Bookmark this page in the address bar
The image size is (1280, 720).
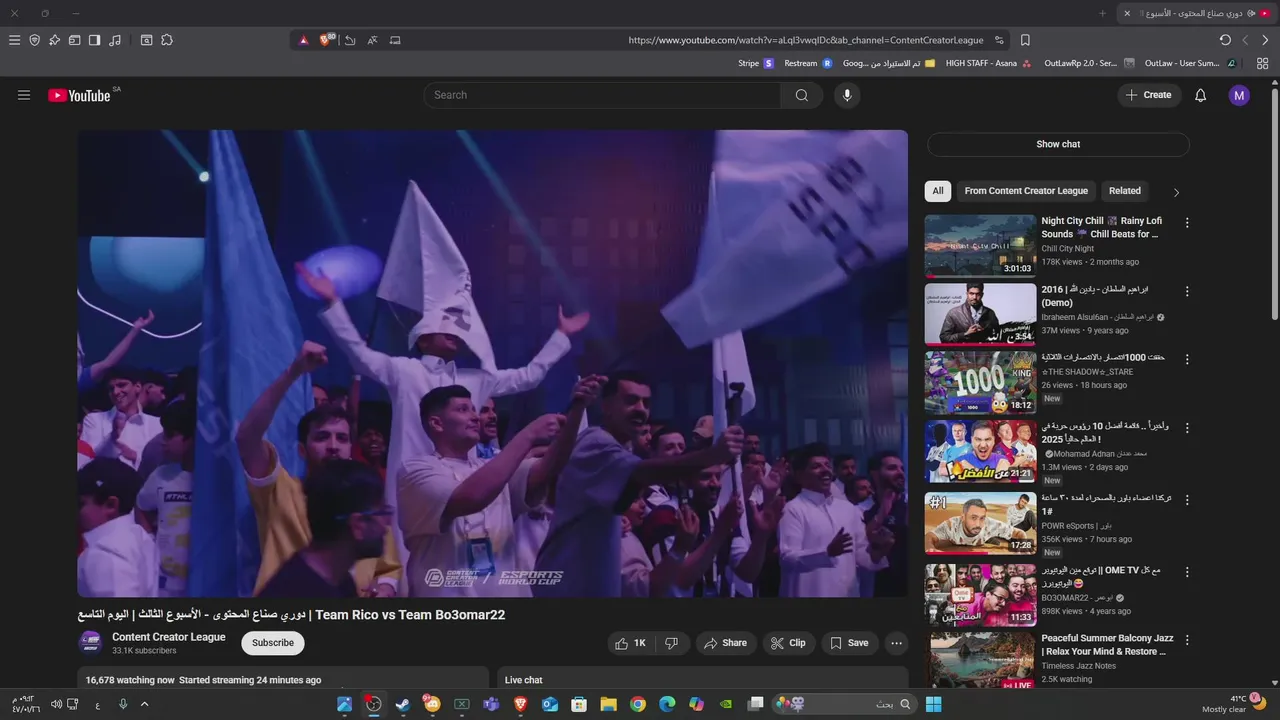(1025, 40)
